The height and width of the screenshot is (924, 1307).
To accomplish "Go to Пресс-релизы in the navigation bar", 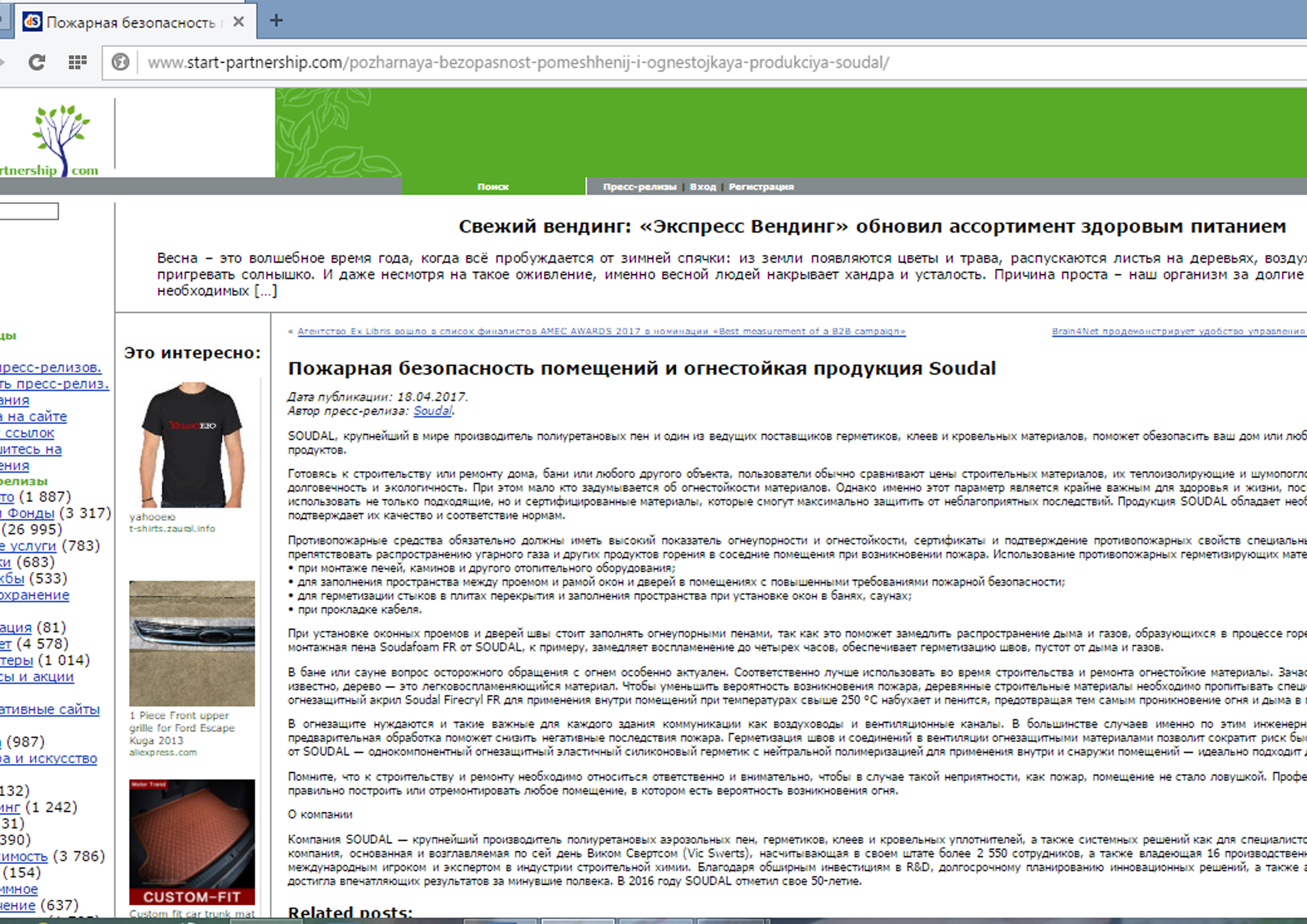I will [640, 187].
